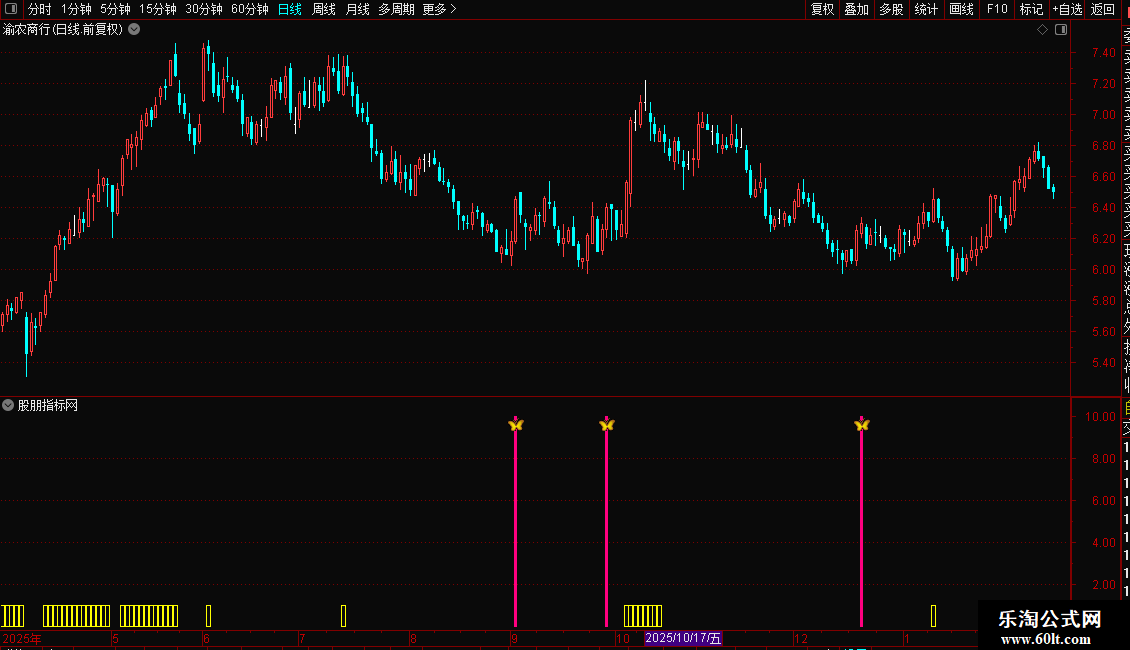Click the 渝农商行(日线.前复权) chart title
This screenshot has height=650, width=1130.
click(63, 29)
